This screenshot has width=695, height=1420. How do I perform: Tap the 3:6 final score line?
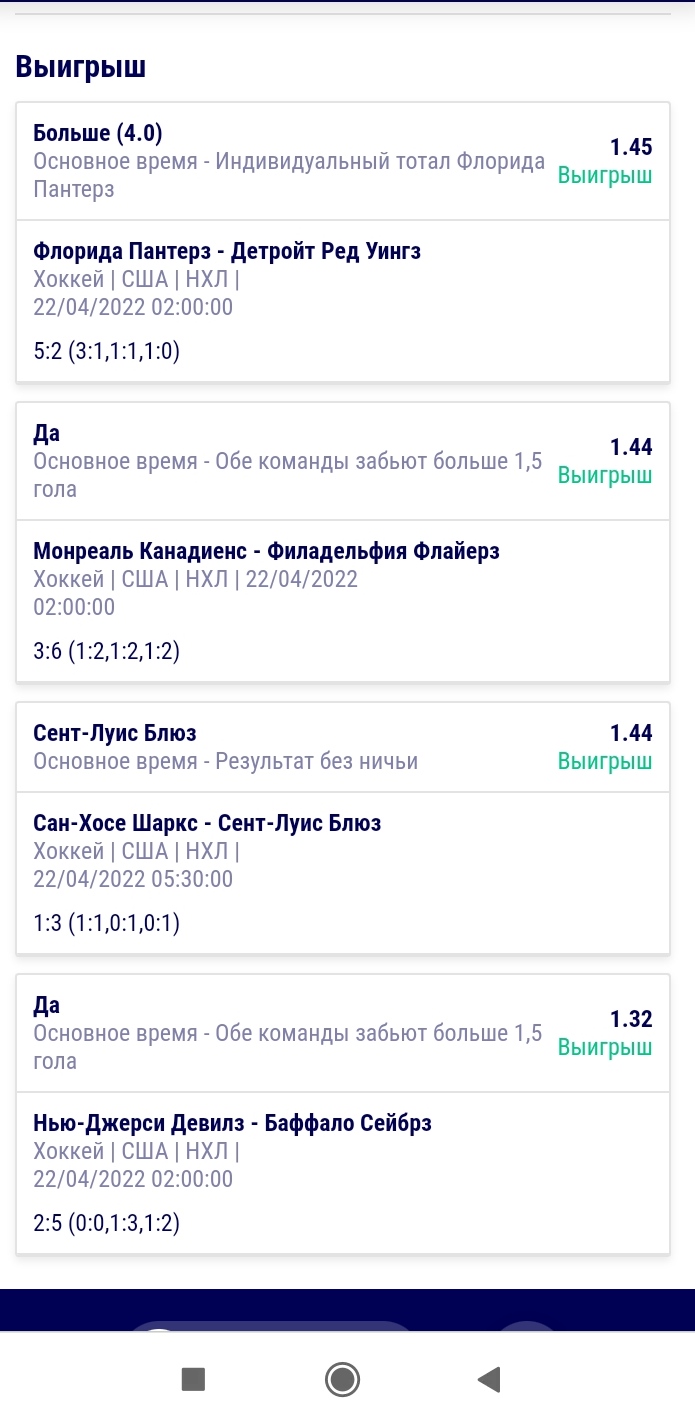tap(106, 651)
